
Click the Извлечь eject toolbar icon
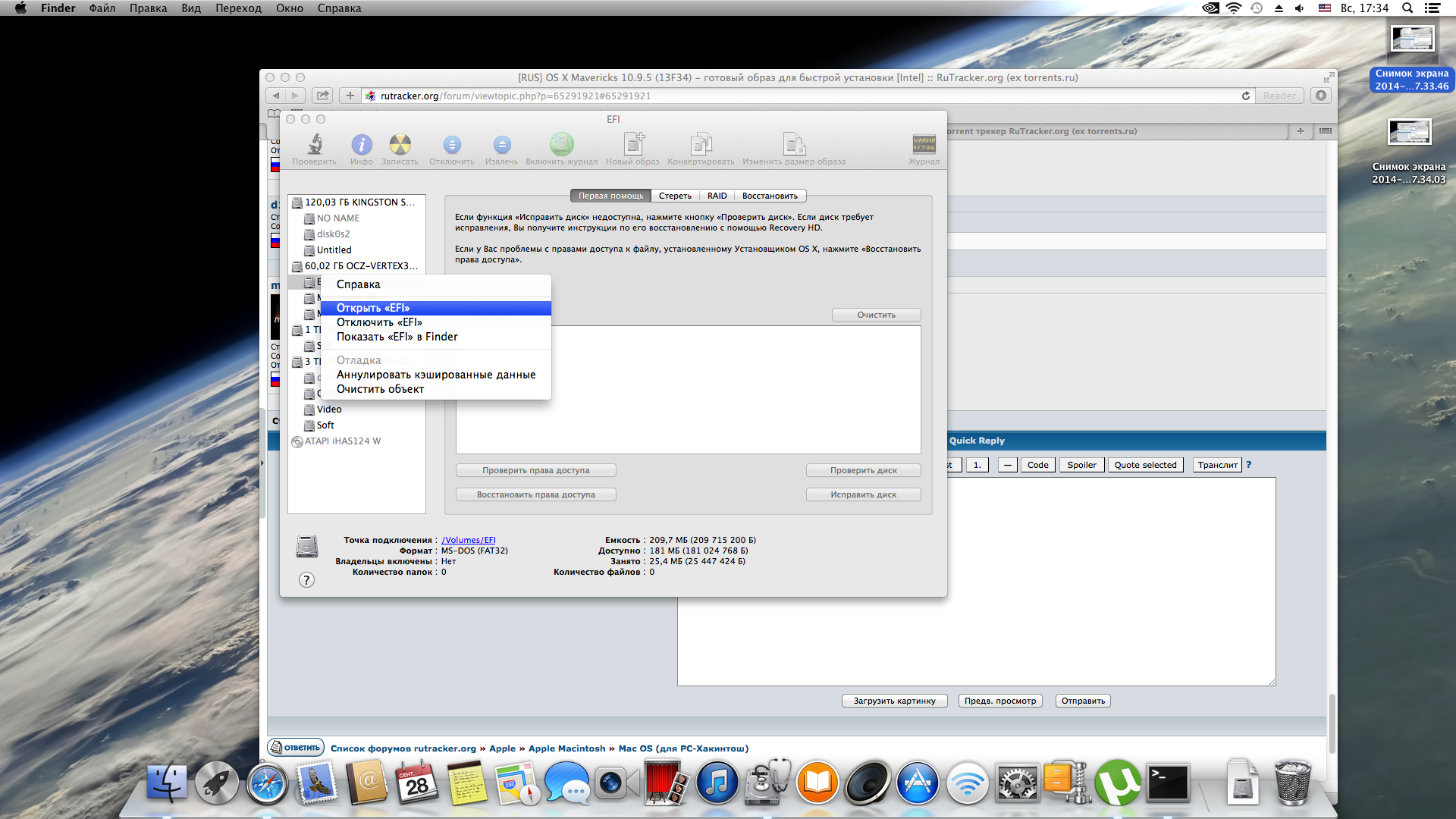pos(501,144)
